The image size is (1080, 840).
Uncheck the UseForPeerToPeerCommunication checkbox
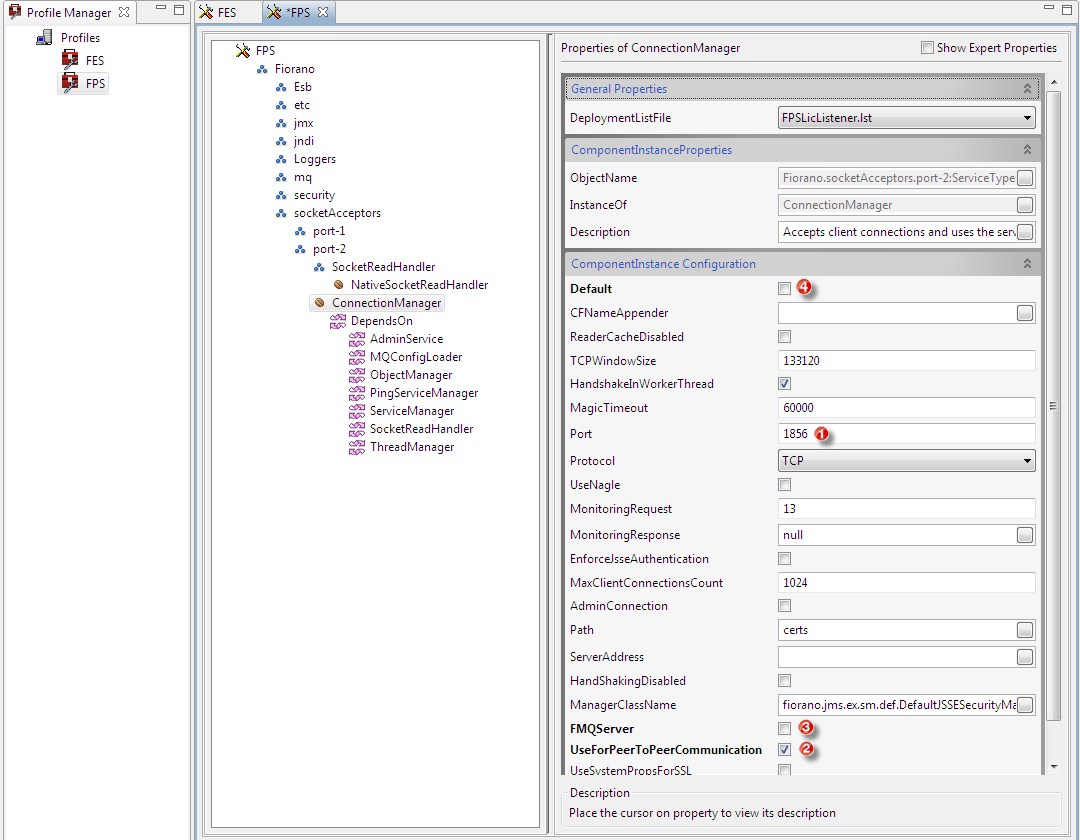point(785,750)
